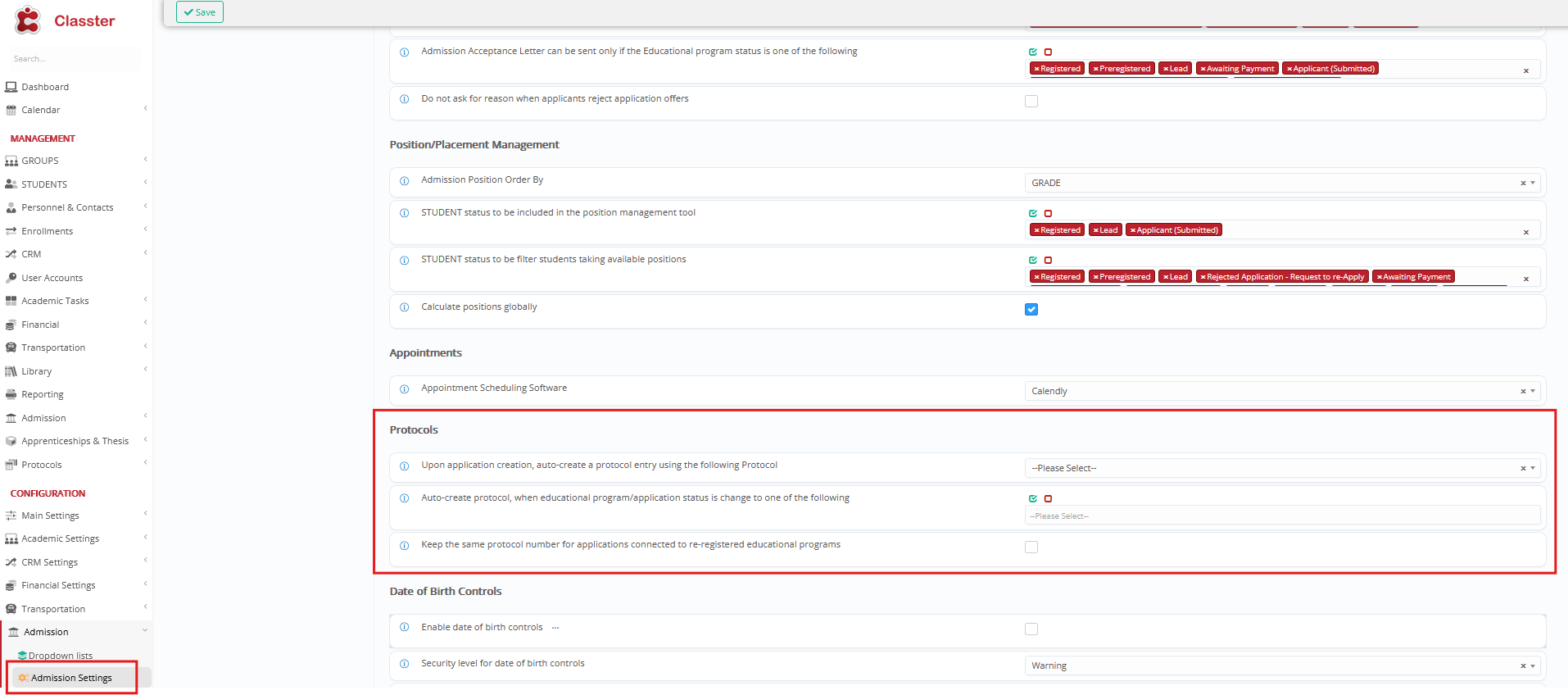Click the sidebar Search field
The image size is (1568, 695).
pyautogui.click(x=74, y=59)
